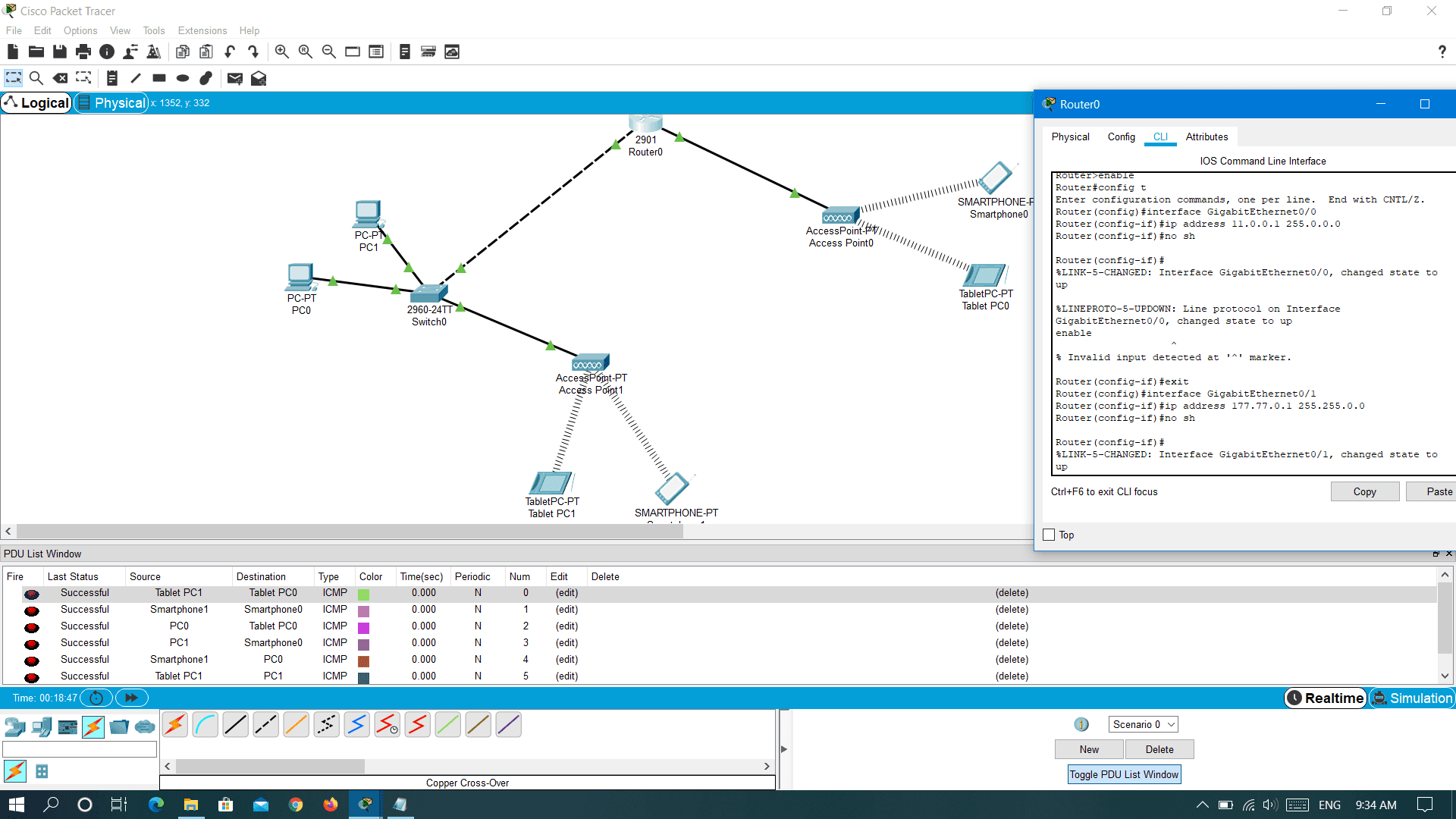The image size is (1456, 819).
Task: Fire the Tablet PC1 to Tablet PC0 PDU
Action: click(x=32, y=594)
